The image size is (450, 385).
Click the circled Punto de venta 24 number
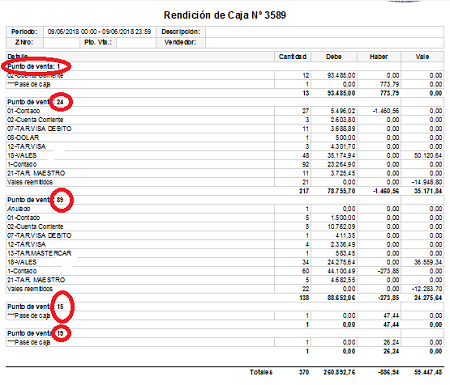point(60,102)
